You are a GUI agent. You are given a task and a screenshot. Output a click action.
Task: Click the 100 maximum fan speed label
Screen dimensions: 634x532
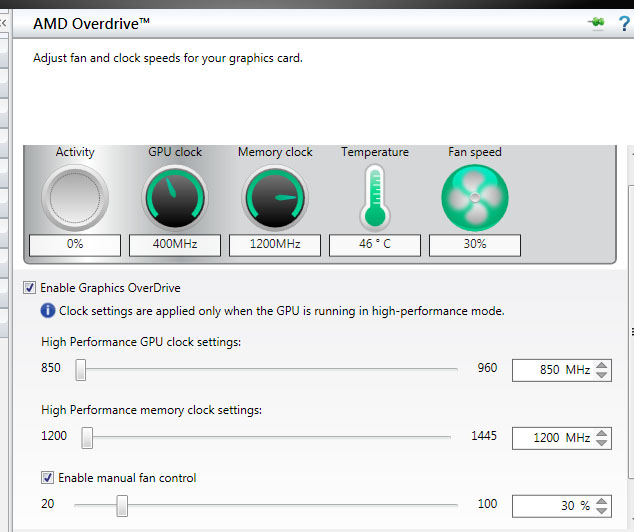[487, 504]
